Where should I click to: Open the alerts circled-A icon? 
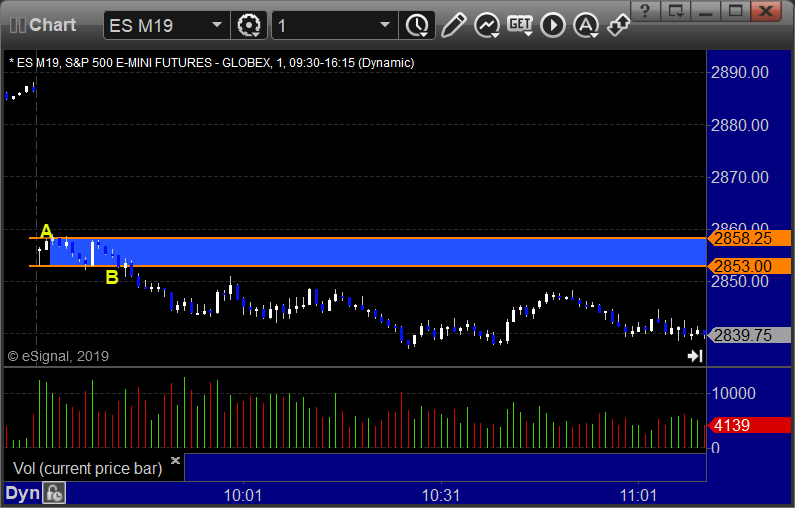(x=586, y=25)
